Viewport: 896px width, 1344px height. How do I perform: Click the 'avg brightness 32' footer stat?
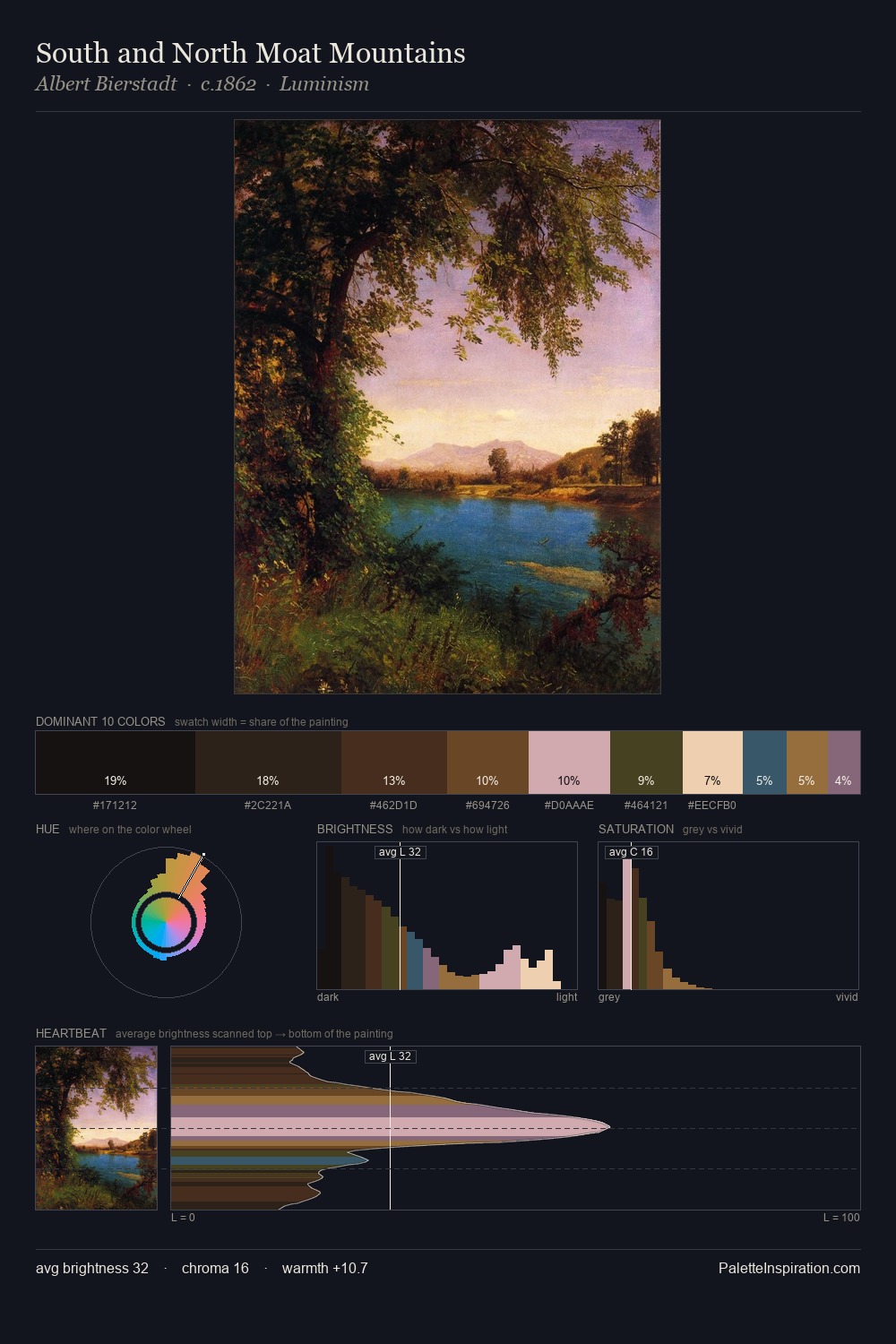click(92, 1268)
